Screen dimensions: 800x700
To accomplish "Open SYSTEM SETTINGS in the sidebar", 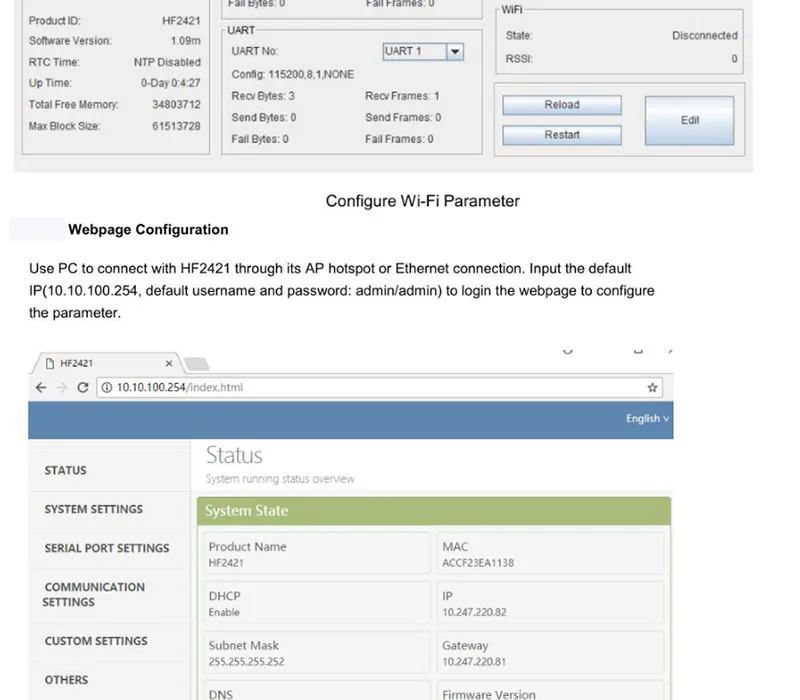I will (94, 509).
